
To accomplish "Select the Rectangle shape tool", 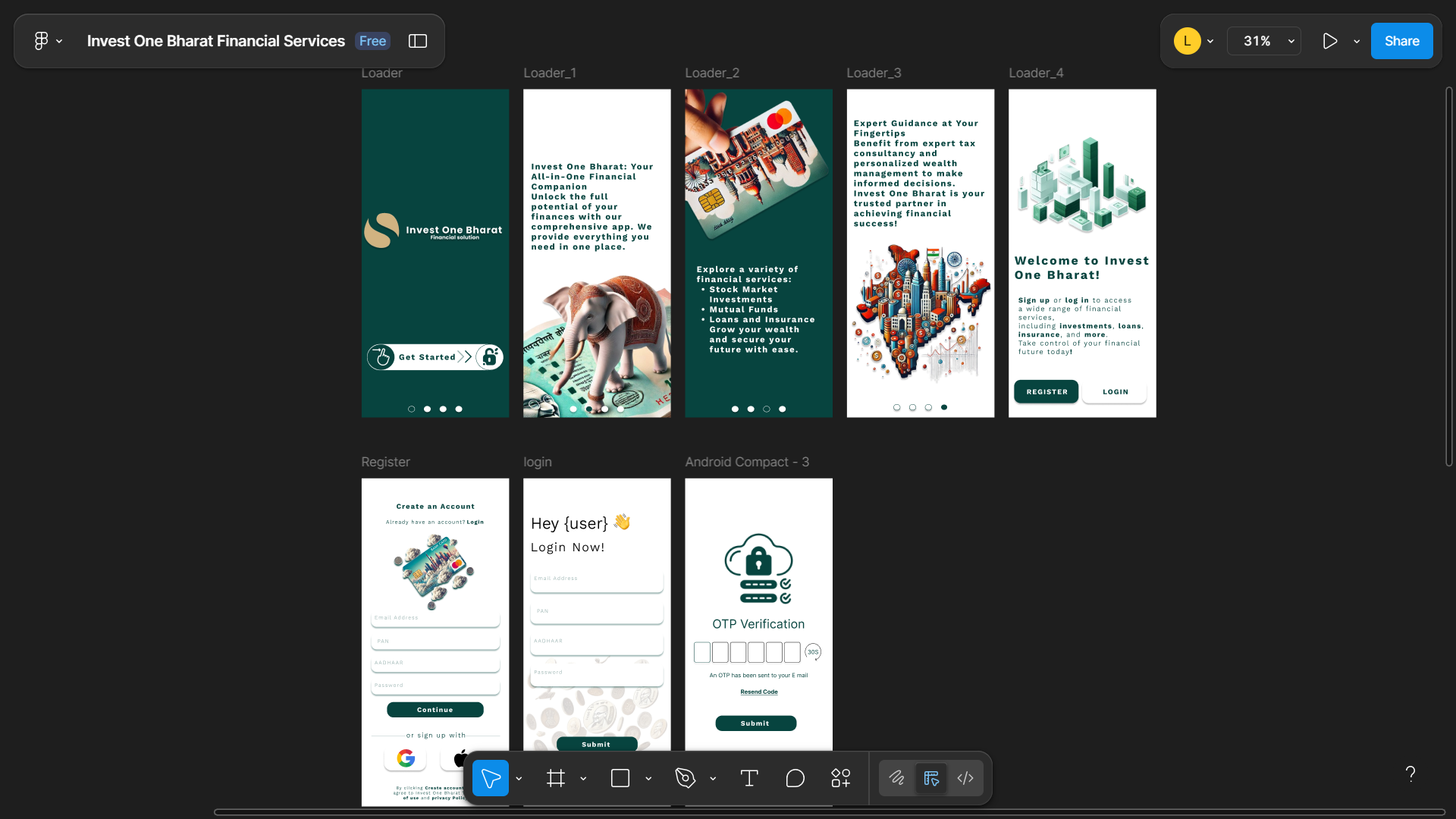I will click(620, 778).
